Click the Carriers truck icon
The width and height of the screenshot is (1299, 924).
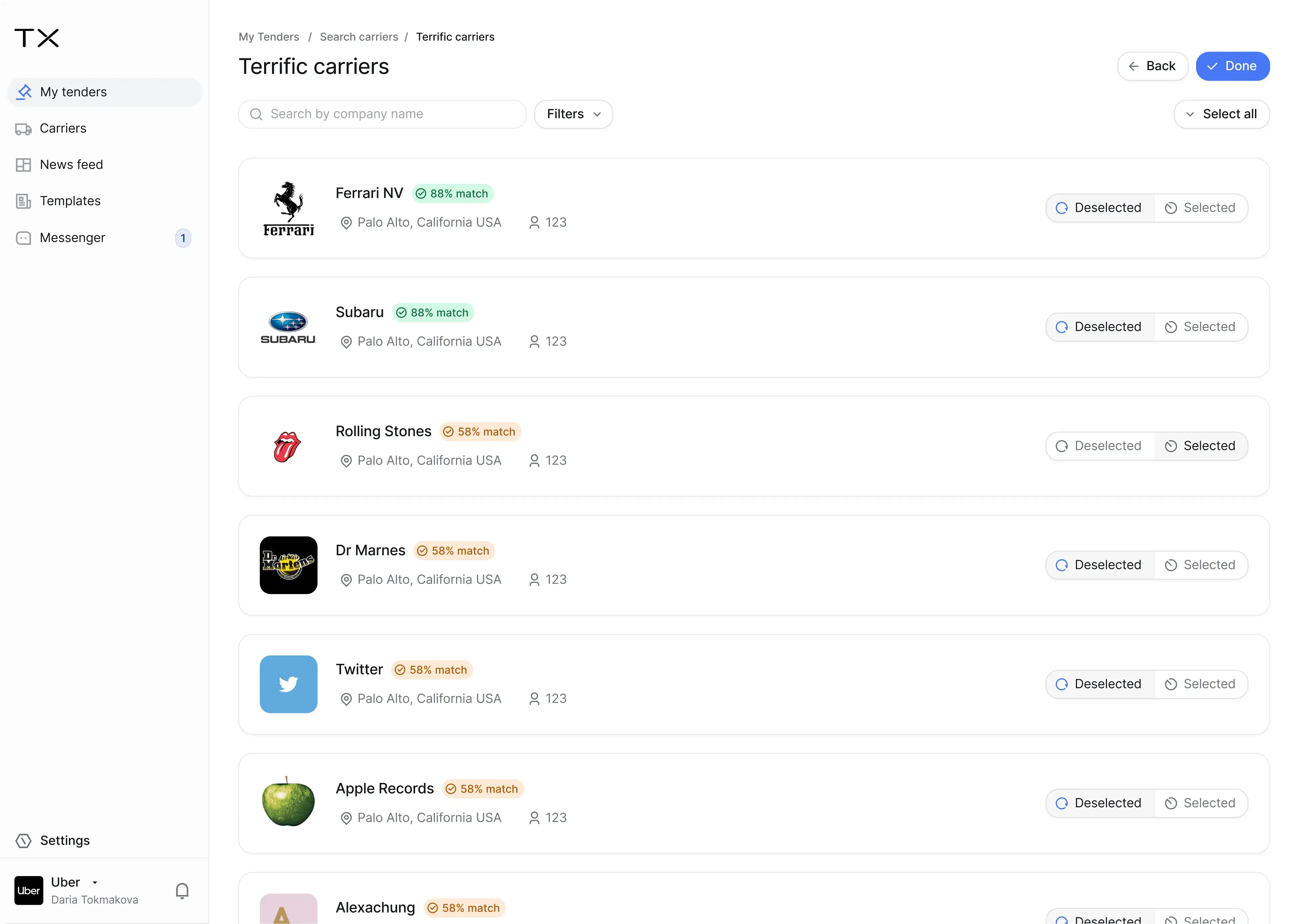(23, 129)
